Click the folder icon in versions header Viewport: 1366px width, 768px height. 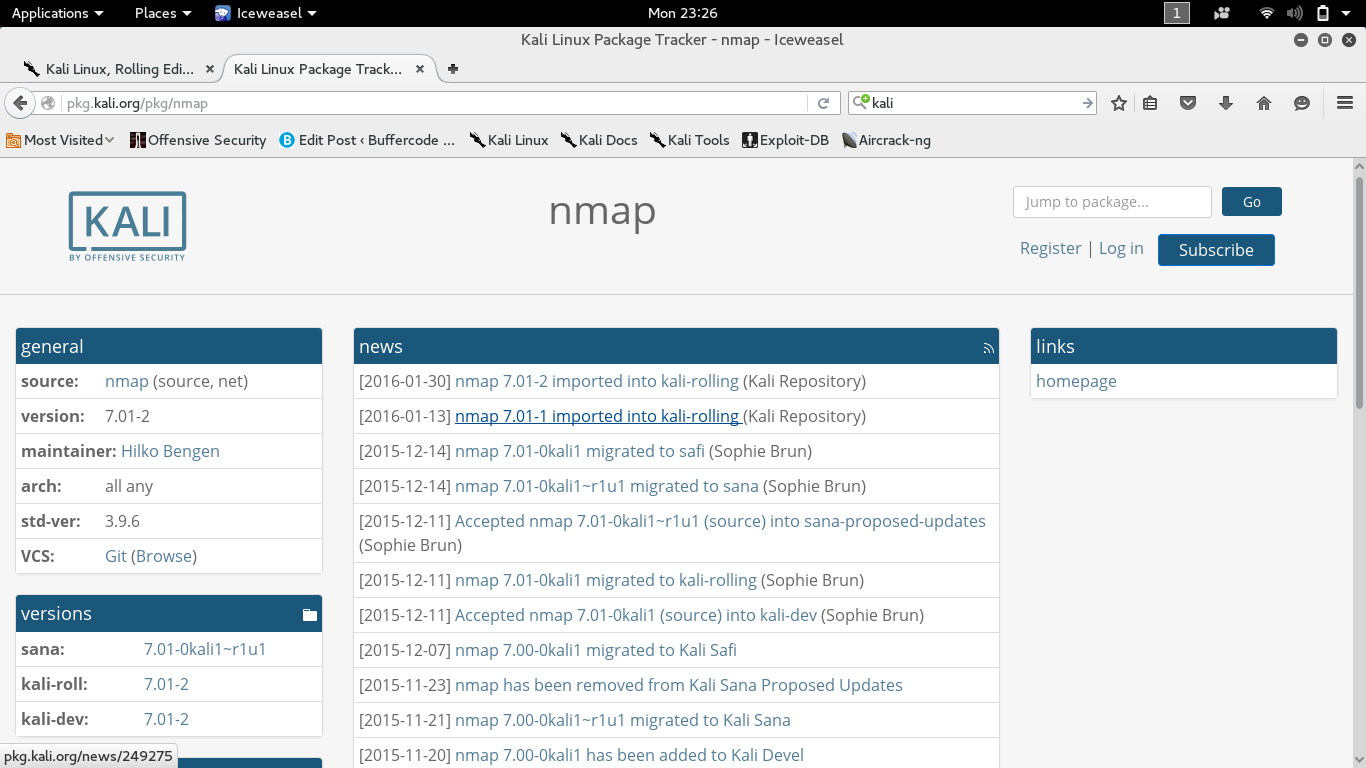(310, 615)
